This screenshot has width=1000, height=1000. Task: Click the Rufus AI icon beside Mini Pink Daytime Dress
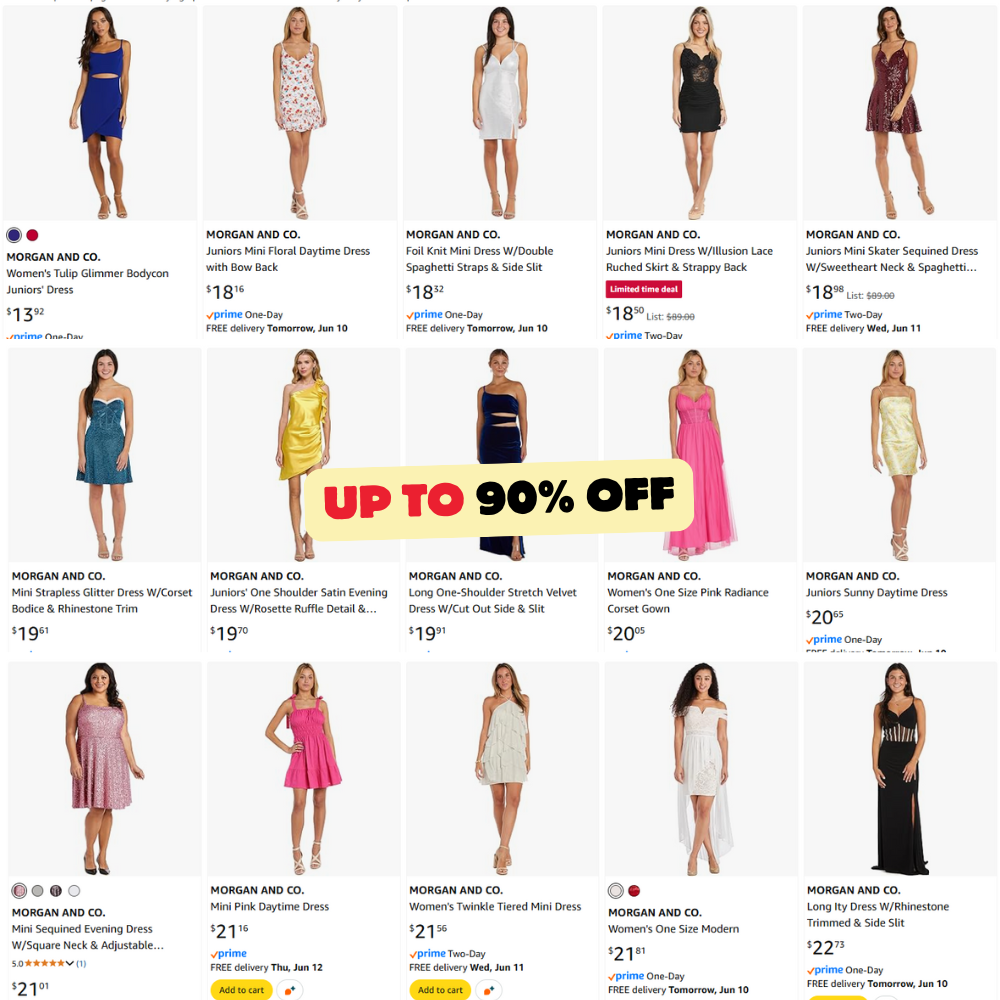(x=290, y=990)
